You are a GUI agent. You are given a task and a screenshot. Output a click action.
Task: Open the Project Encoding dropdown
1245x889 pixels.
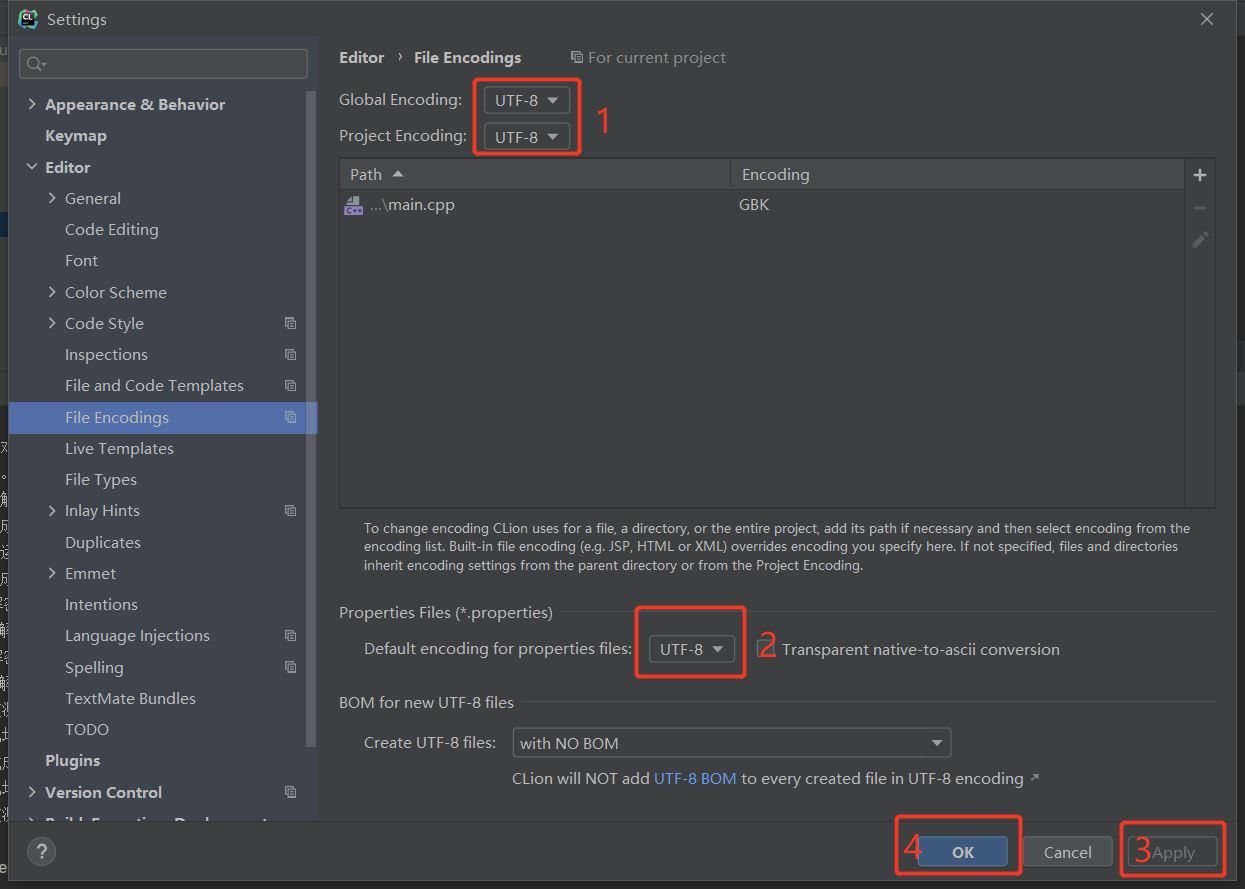click(x=527, y=136)
